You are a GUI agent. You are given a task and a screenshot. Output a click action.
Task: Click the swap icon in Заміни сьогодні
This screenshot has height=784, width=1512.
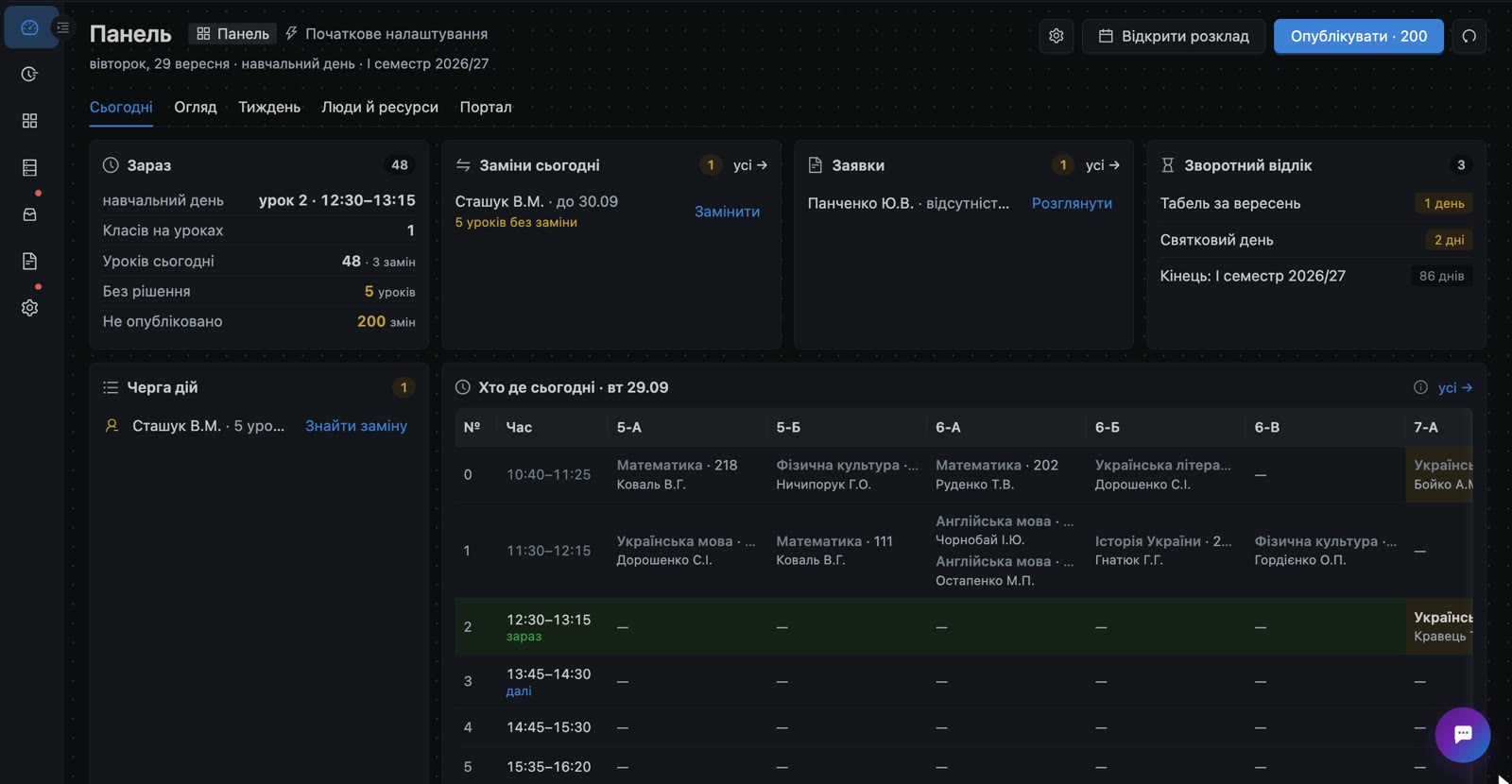pyautogui.click(x=463, y=165)
